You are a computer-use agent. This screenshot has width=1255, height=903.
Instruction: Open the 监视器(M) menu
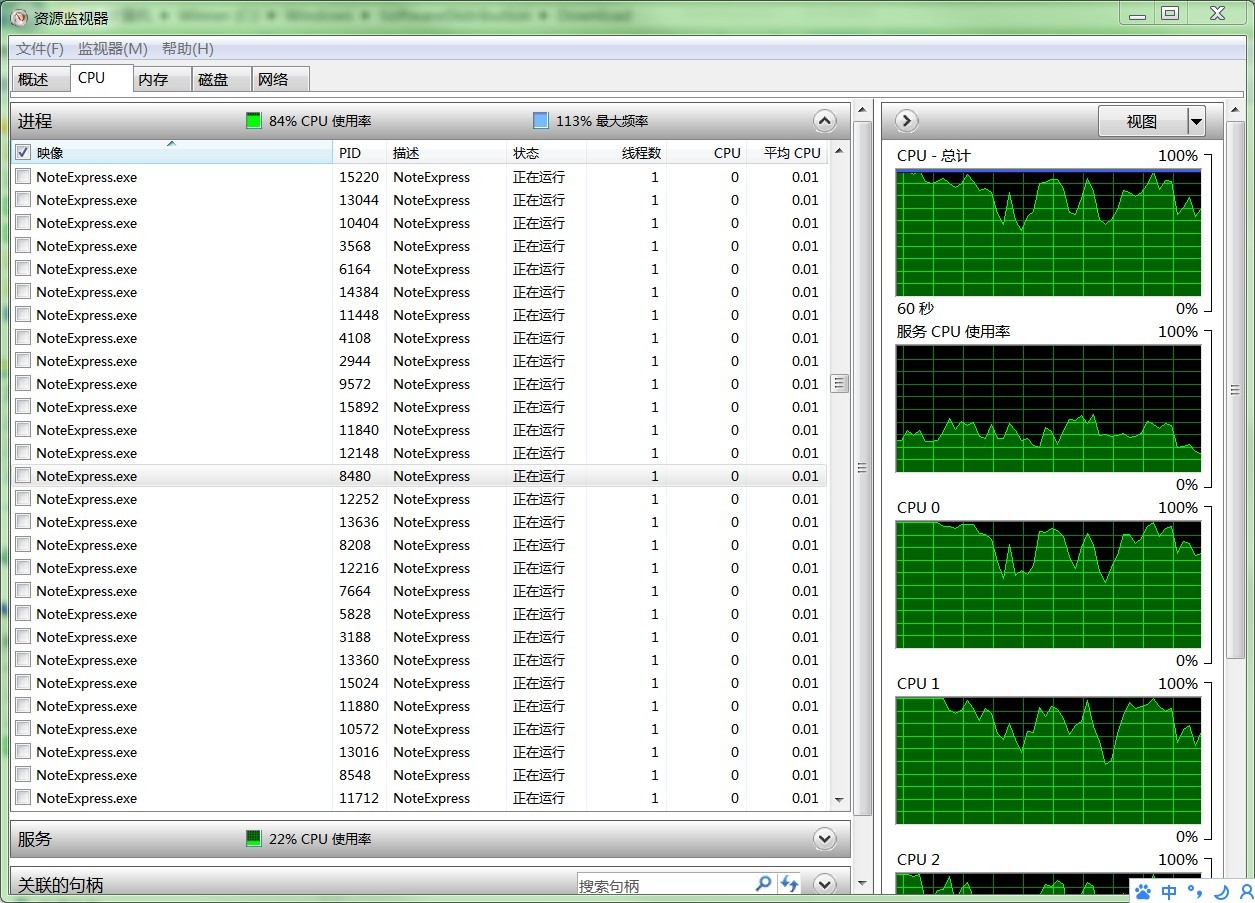tap(113, 49)
